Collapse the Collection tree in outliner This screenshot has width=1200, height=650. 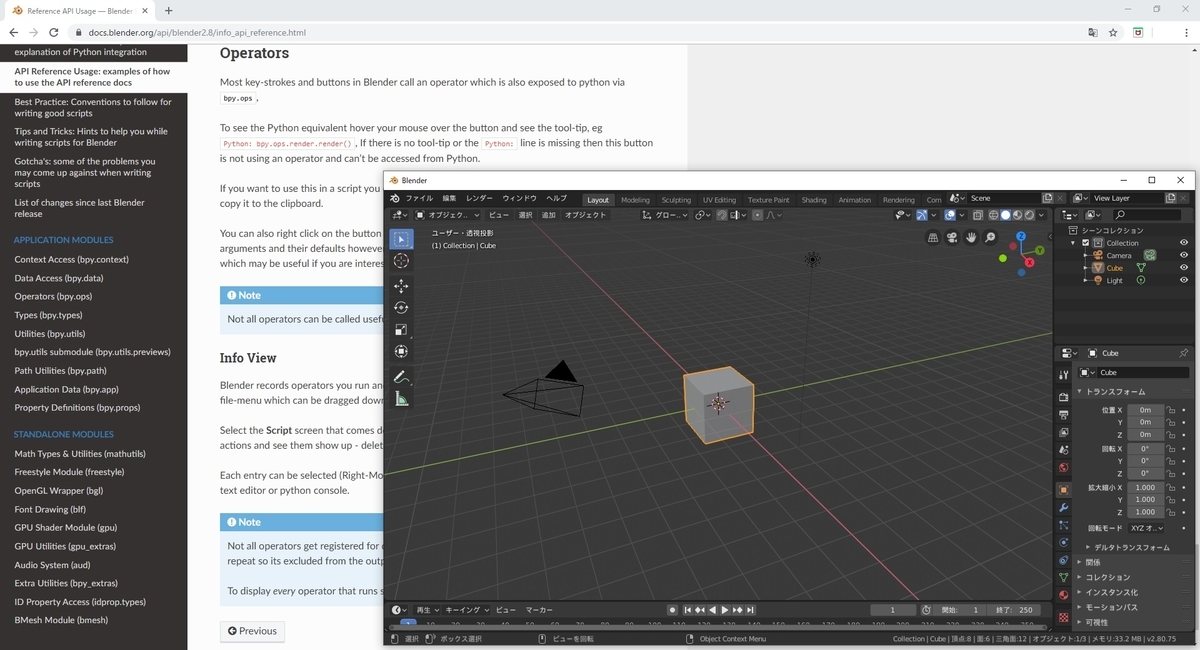tap(1074, 243)
